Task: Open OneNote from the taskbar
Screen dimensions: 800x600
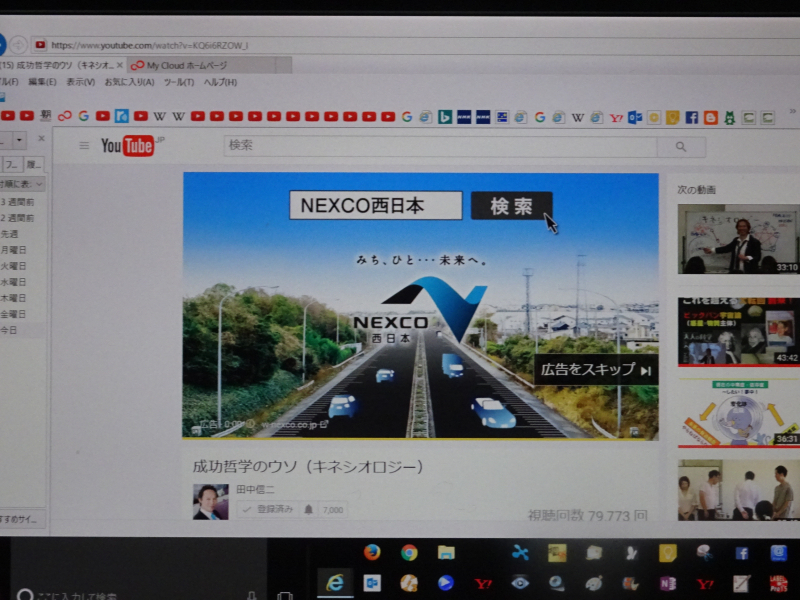Action: pyautogui.click(x=667, y=583)
